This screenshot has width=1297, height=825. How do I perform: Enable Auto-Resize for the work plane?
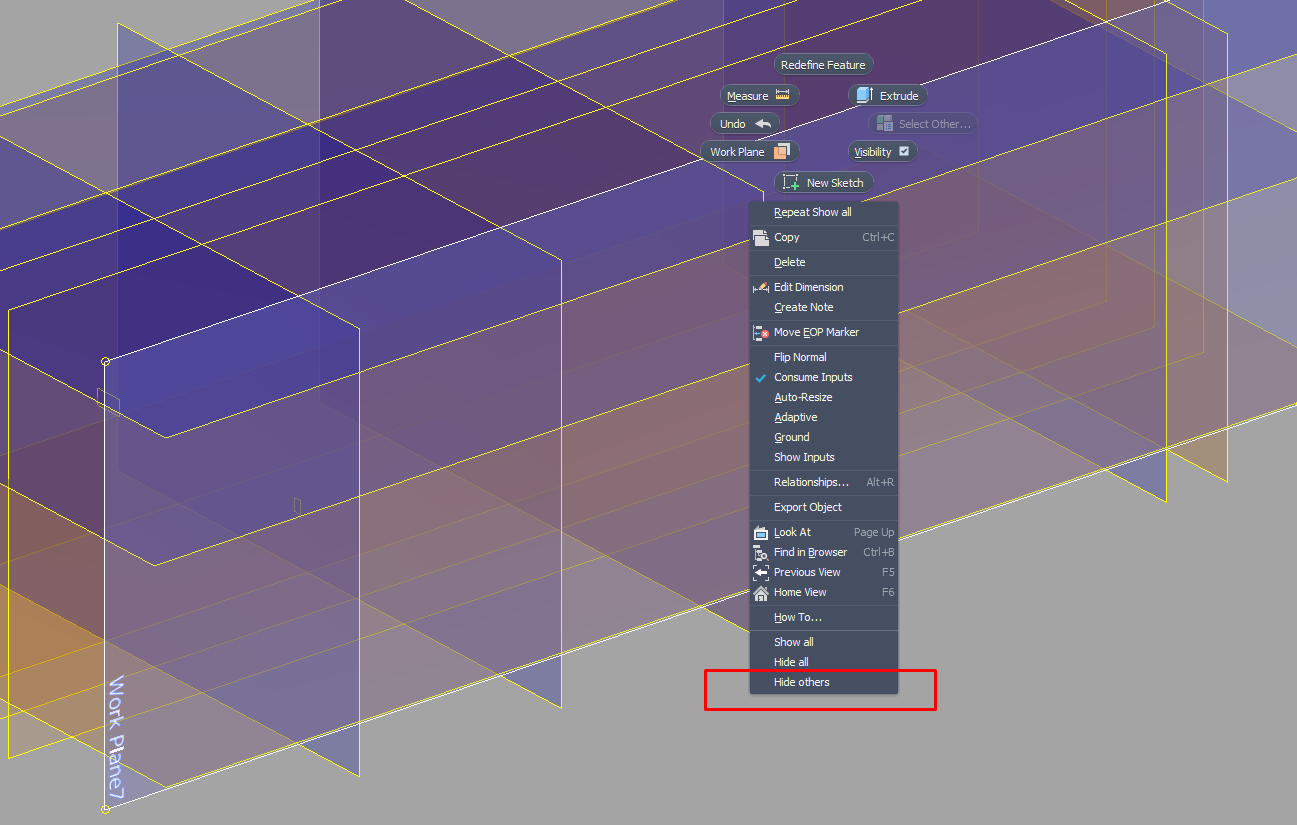pyautogui.click(x=802, y=398)
